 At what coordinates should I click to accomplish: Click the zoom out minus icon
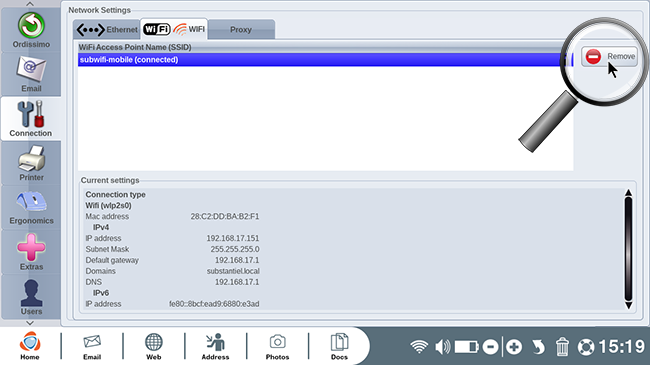pos(491,347)
